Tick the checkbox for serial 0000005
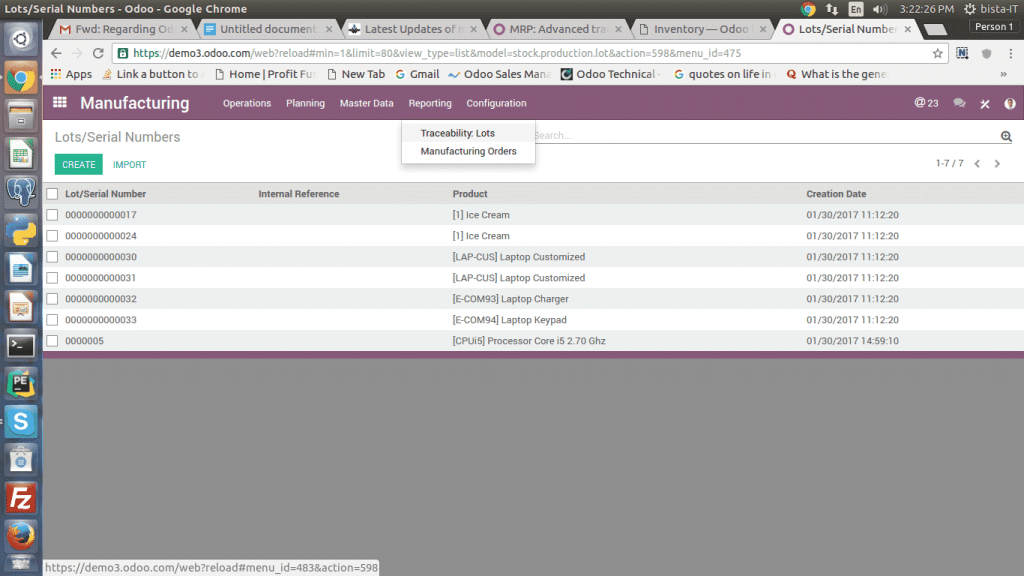Screen dimensions: 1024x576 51,341
